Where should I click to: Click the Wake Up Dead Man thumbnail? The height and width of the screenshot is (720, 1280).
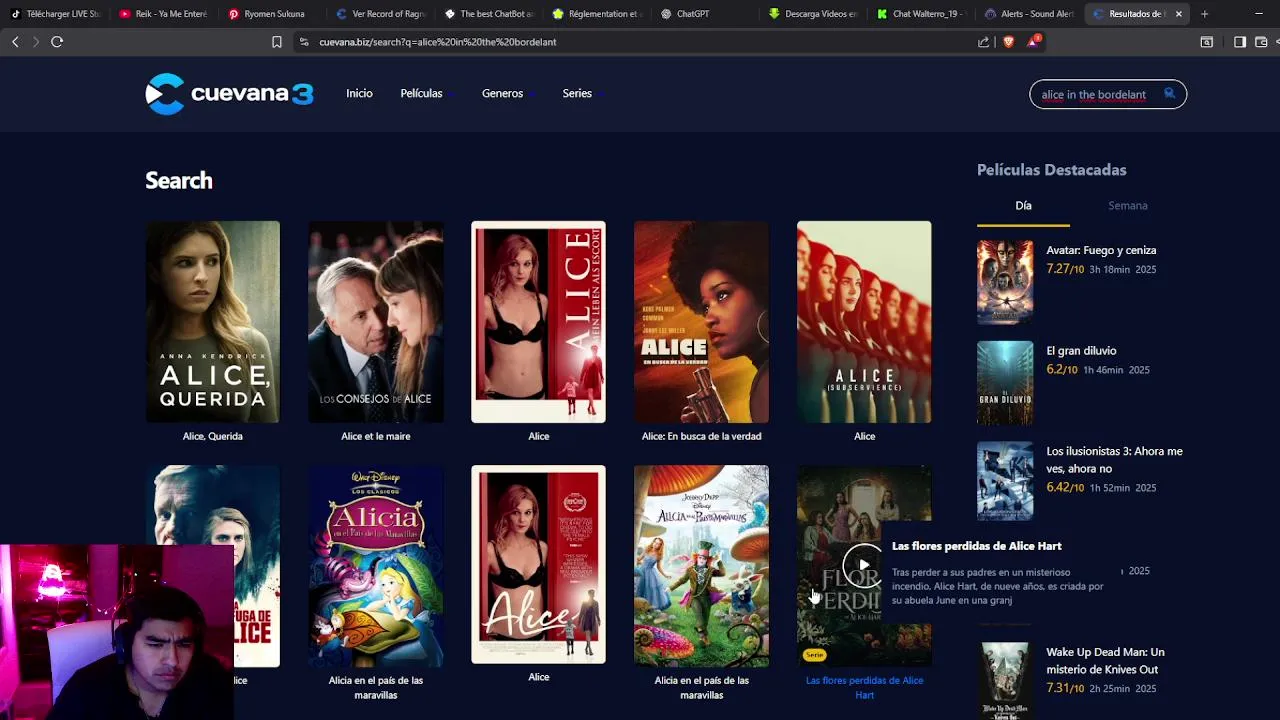click(x=1005, y=681)
